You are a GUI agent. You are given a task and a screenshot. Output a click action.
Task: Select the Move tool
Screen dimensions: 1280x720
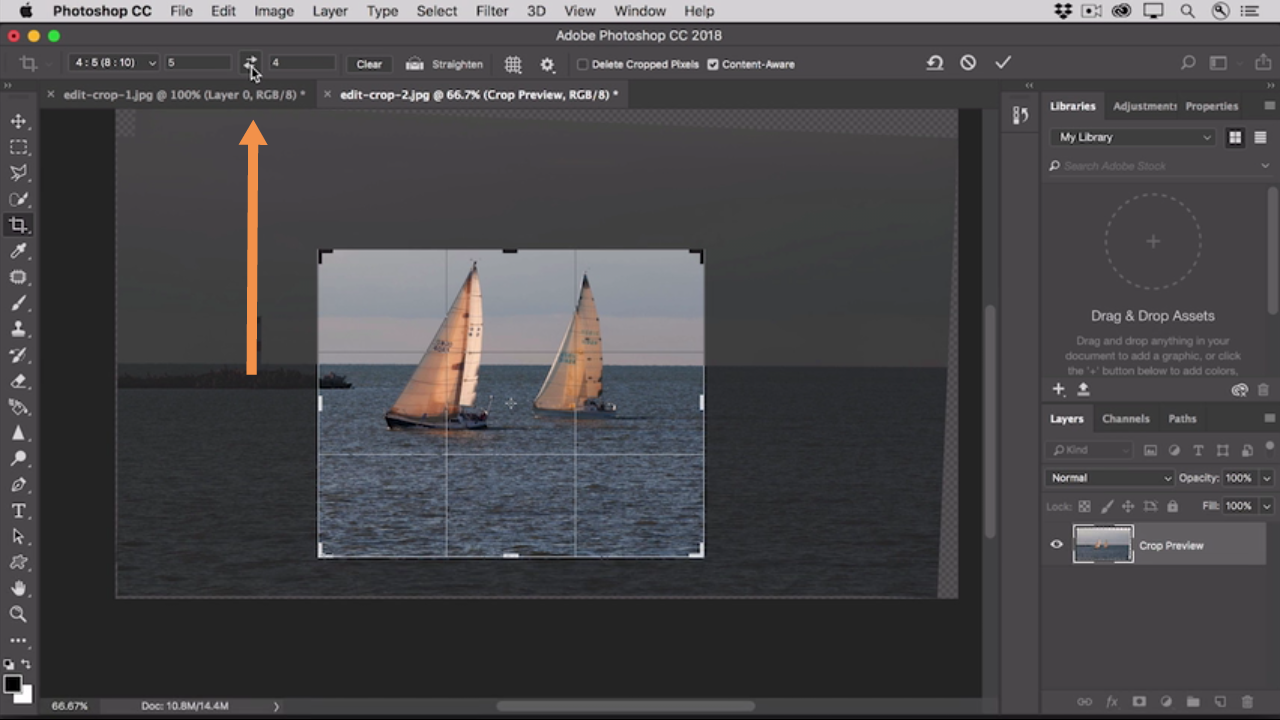pyautogui.click(x=18, y=121)
